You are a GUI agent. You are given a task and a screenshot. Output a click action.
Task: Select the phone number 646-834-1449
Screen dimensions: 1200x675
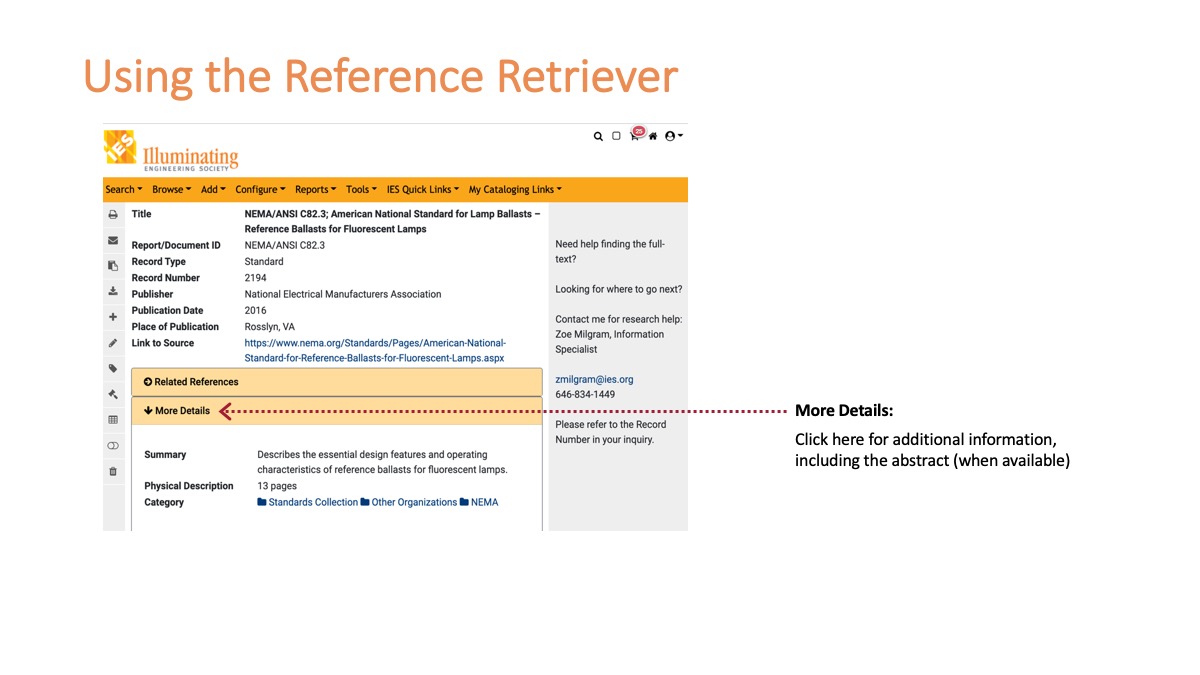[x=585, y=395]
